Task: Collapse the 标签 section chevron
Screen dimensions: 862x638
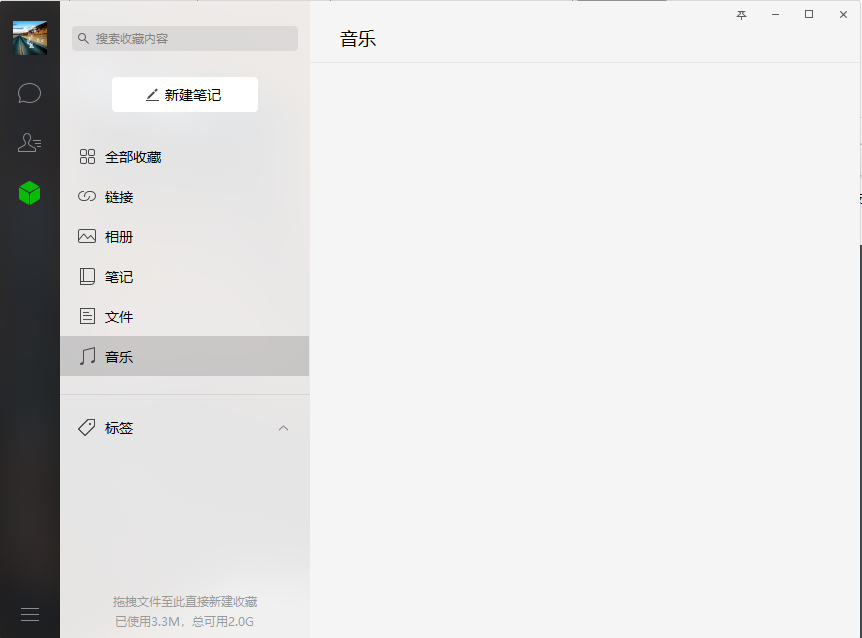Action: [283, 428]
